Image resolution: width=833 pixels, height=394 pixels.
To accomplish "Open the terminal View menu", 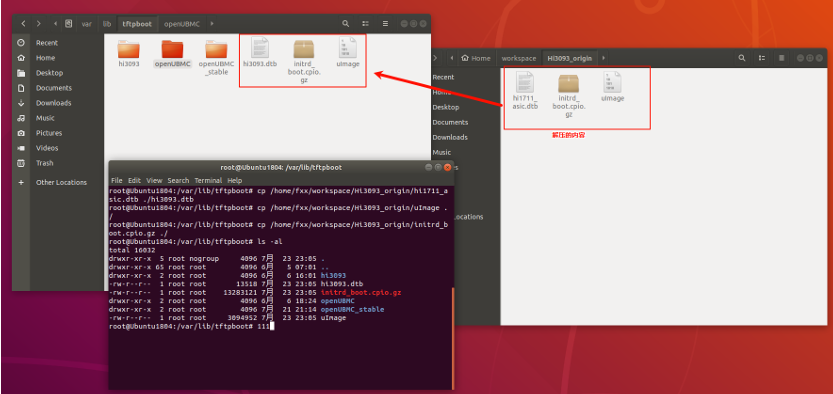I will tap(154, 181).
